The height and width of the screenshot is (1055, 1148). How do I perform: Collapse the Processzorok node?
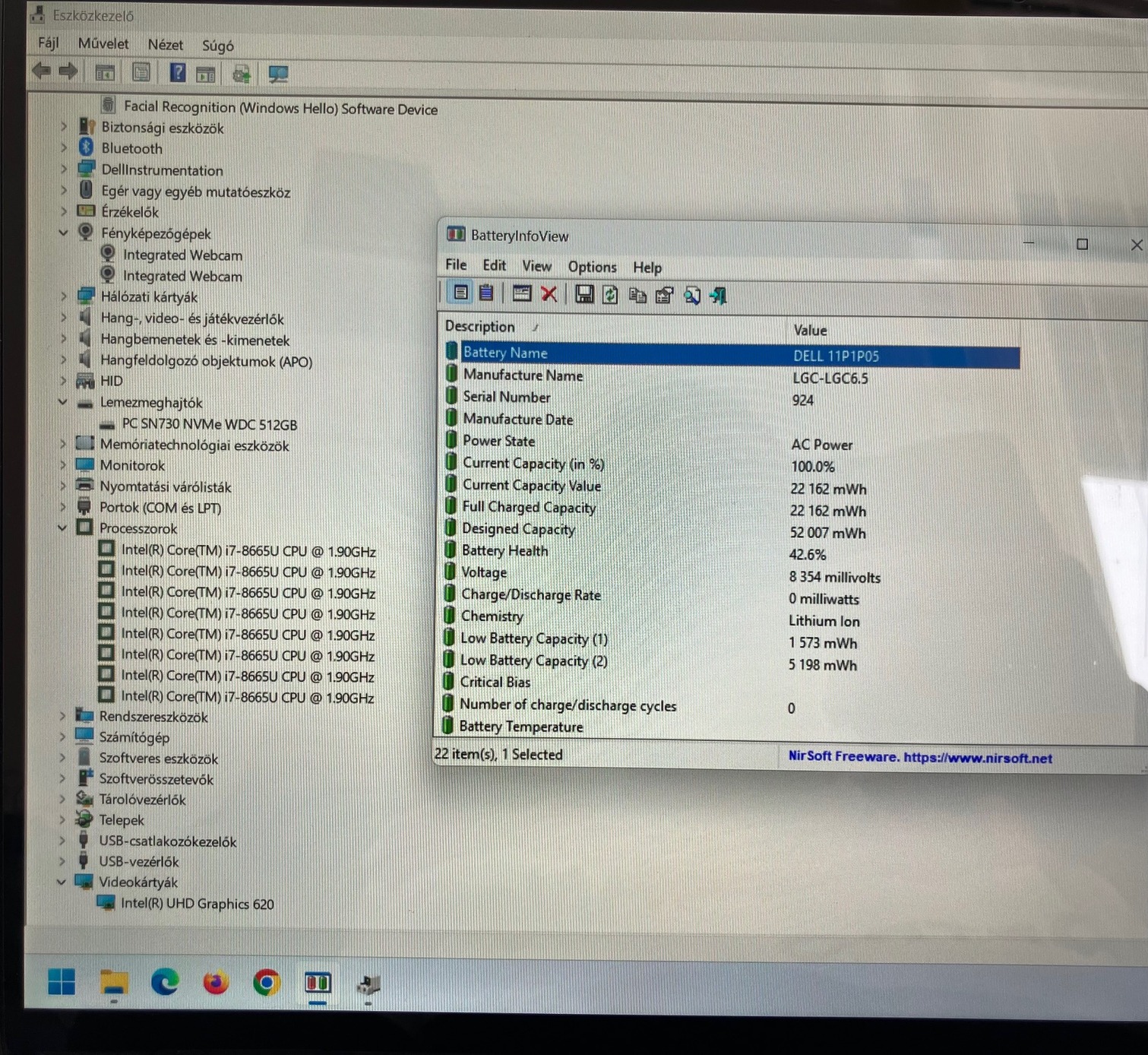pyautogui.click(x=63, y=527)
